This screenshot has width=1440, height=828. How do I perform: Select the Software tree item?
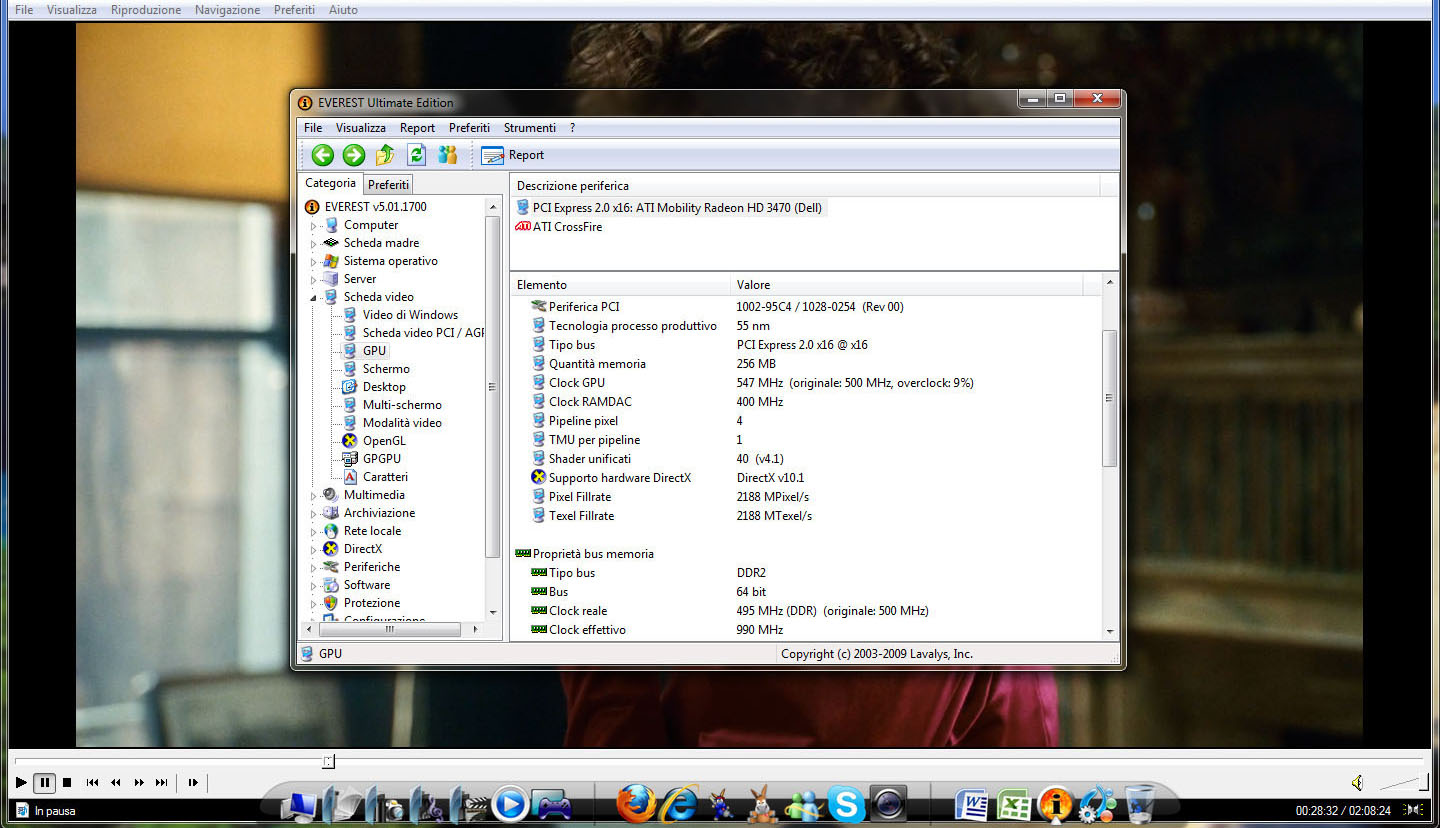(x=367, y=585)
